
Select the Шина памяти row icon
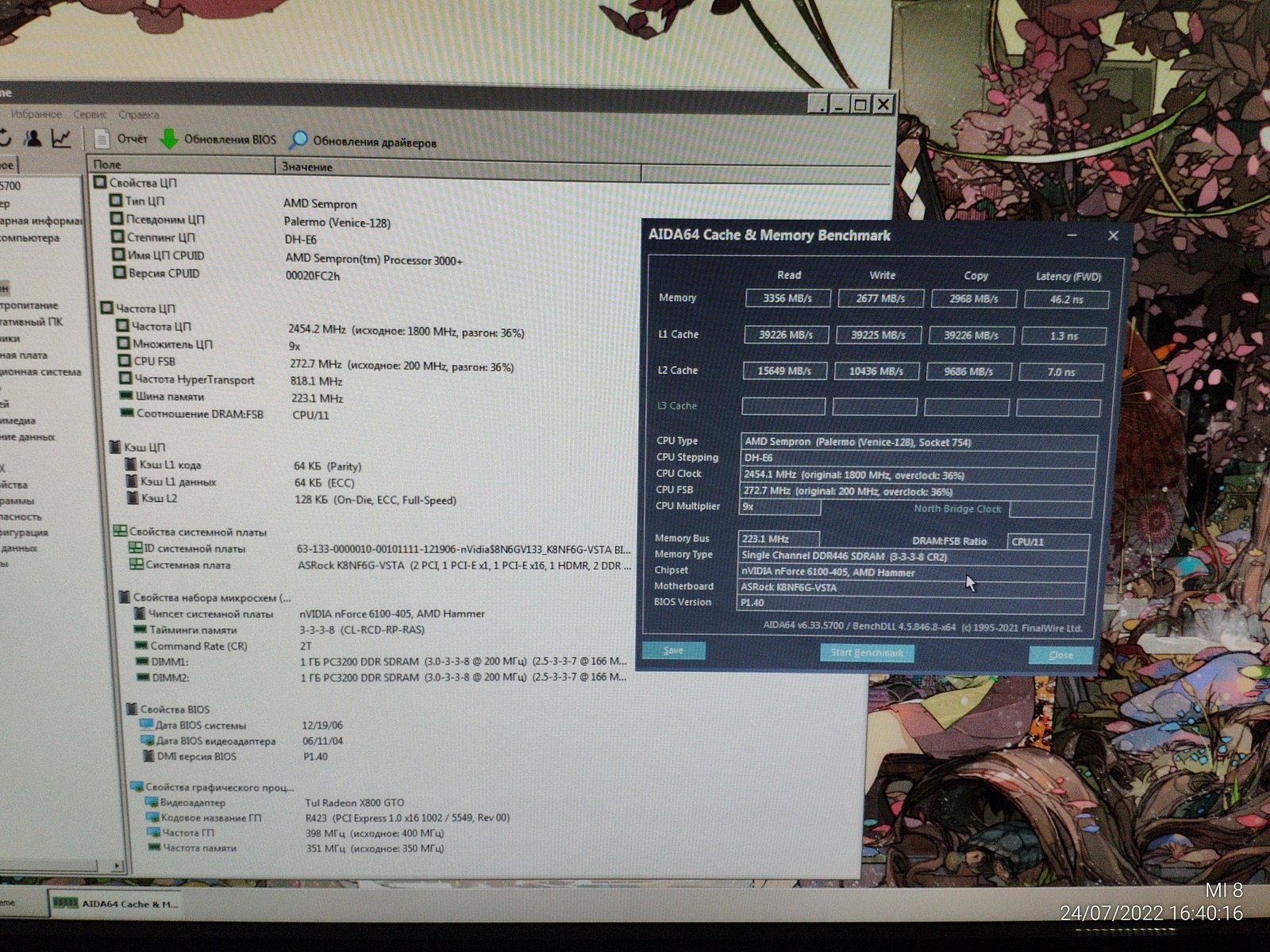125,395
